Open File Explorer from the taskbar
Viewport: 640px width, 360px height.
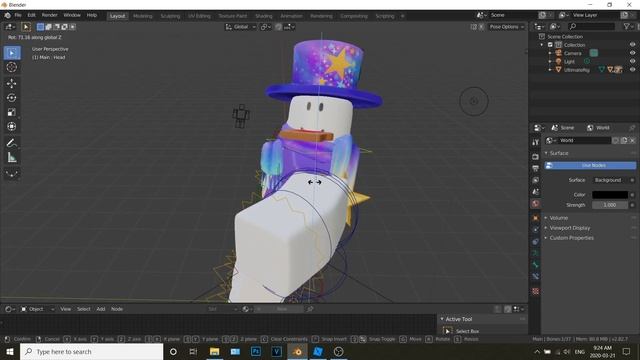(214, 351)
